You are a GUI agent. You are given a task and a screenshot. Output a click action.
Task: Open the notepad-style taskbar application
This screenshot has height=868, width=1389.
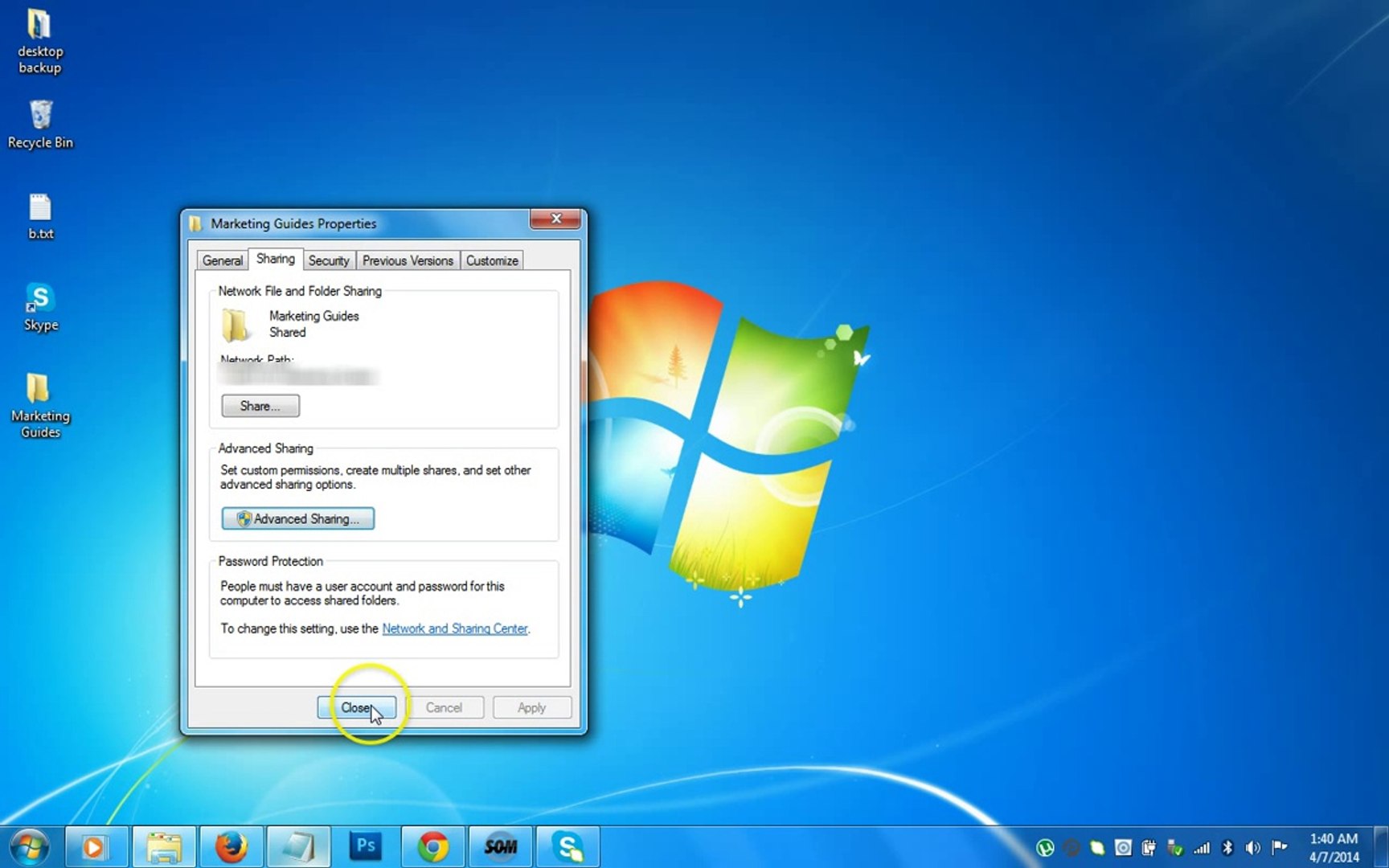(298, 847)
